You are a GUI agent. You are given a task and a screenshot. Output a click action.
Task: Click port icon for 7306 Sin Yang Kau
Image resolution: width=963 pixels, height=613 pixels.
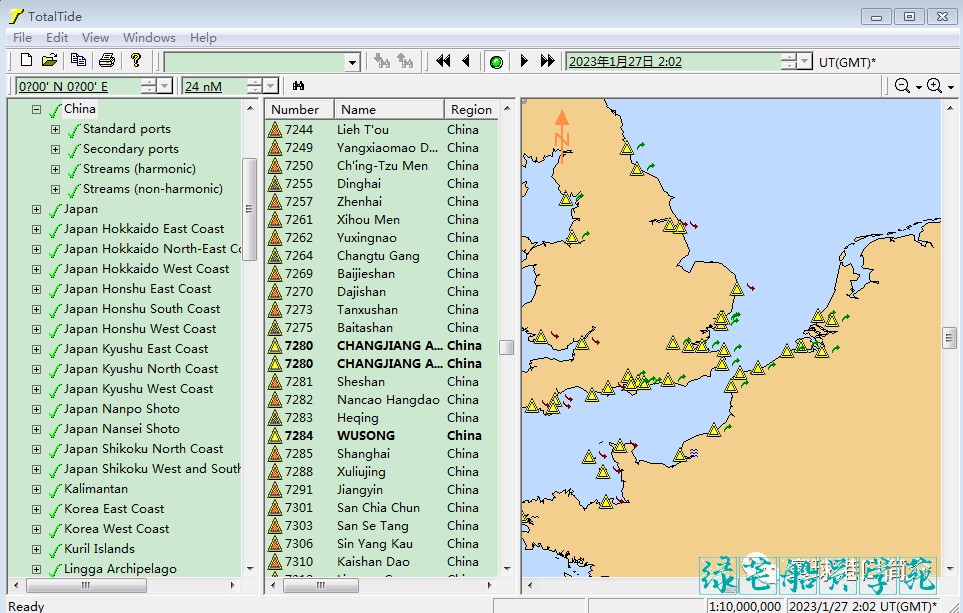coord(275,544)
